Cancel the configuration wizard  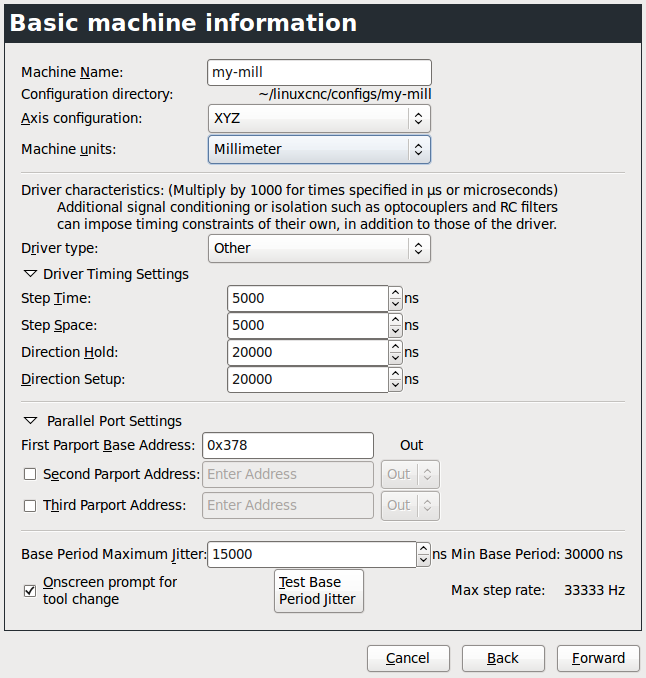(408, 657)
